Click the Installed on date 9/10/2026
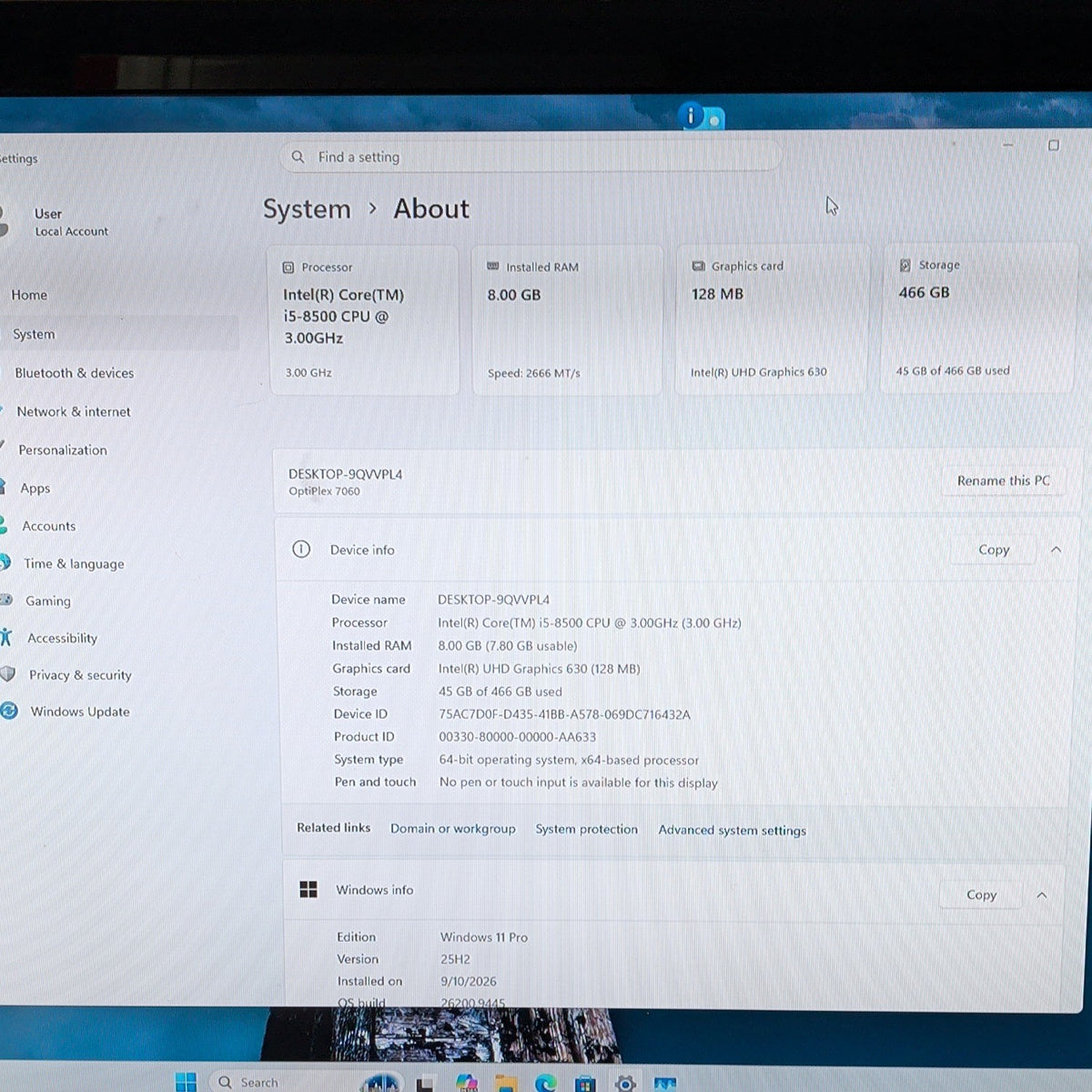1092x1092 pixels. tap(469, 981)
